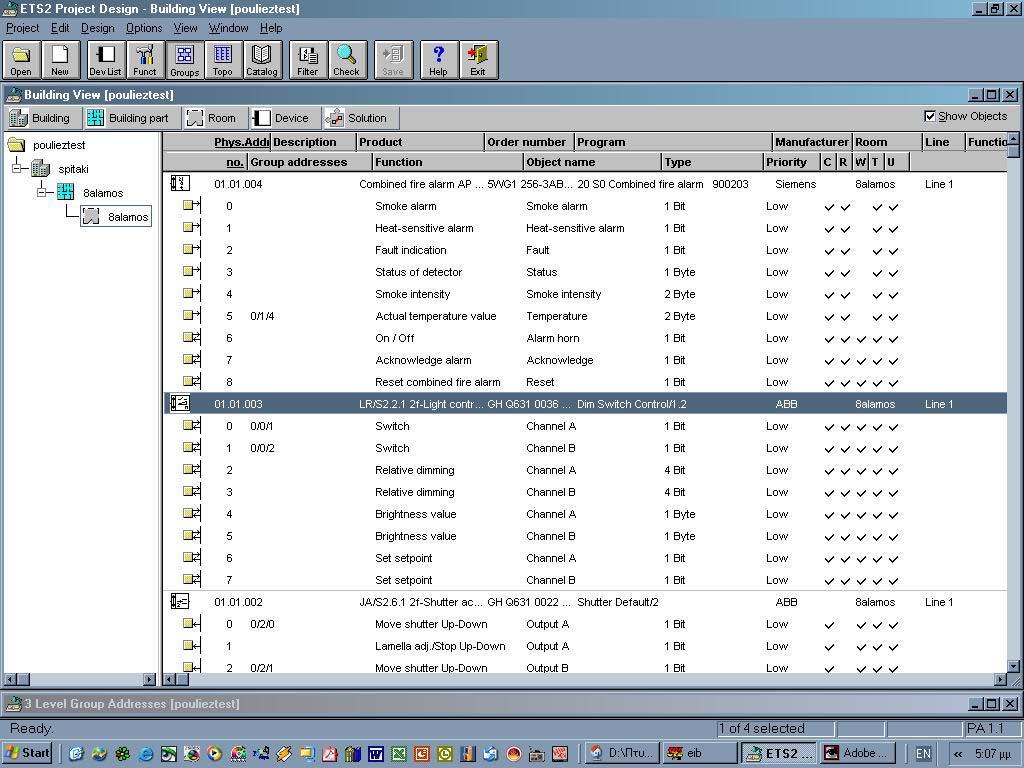The width and height of the screenshot is (1024, 768).
Task: Click the Group addresses column header
Action: (x=310, y=162)
